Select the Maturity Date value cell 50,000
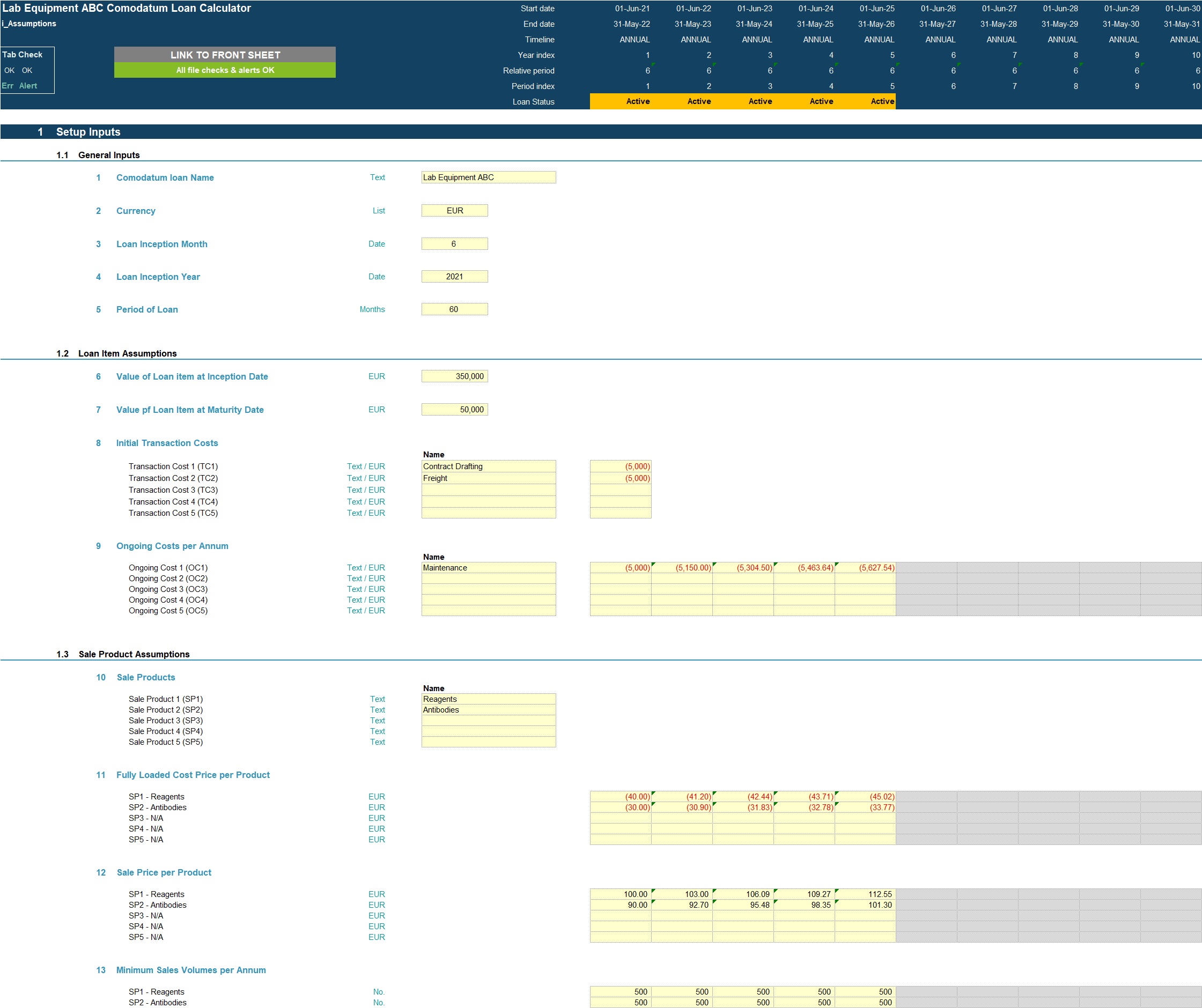The height and width of the screenshot is (1008, 1202). click(x=454, y=410)
